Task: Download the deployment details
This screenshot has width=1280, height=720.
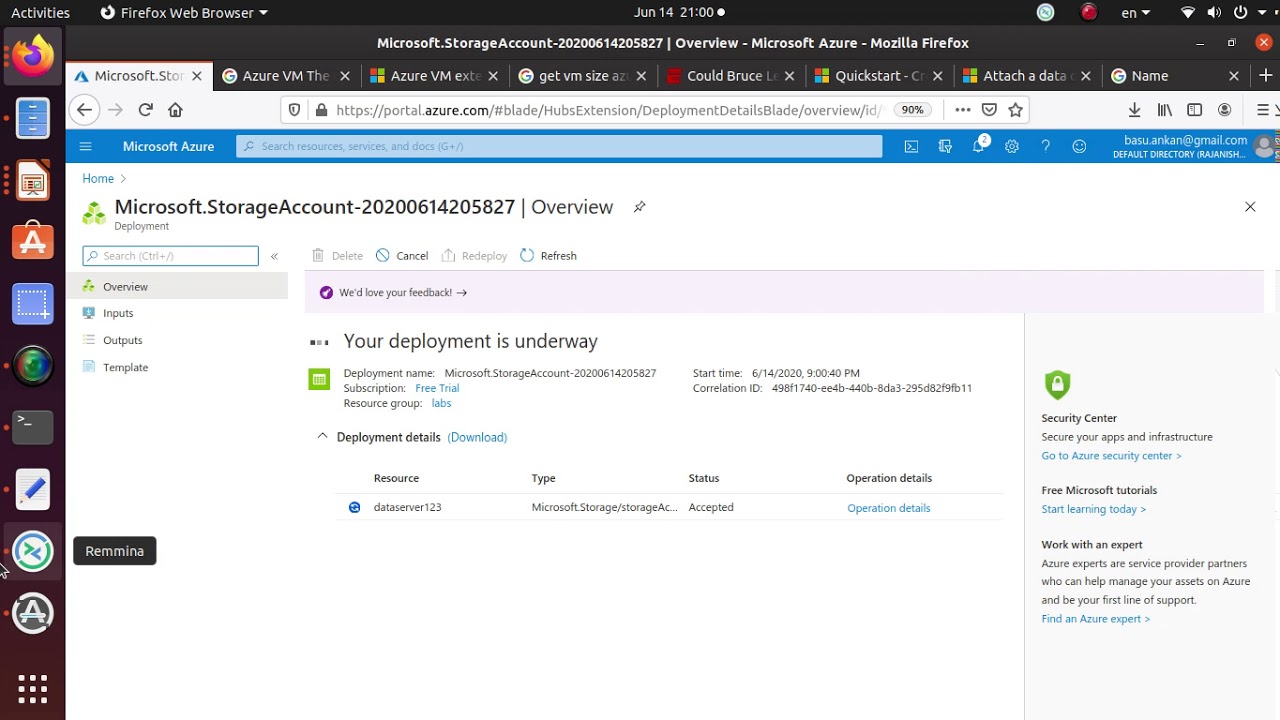Action: click(477, 437)
